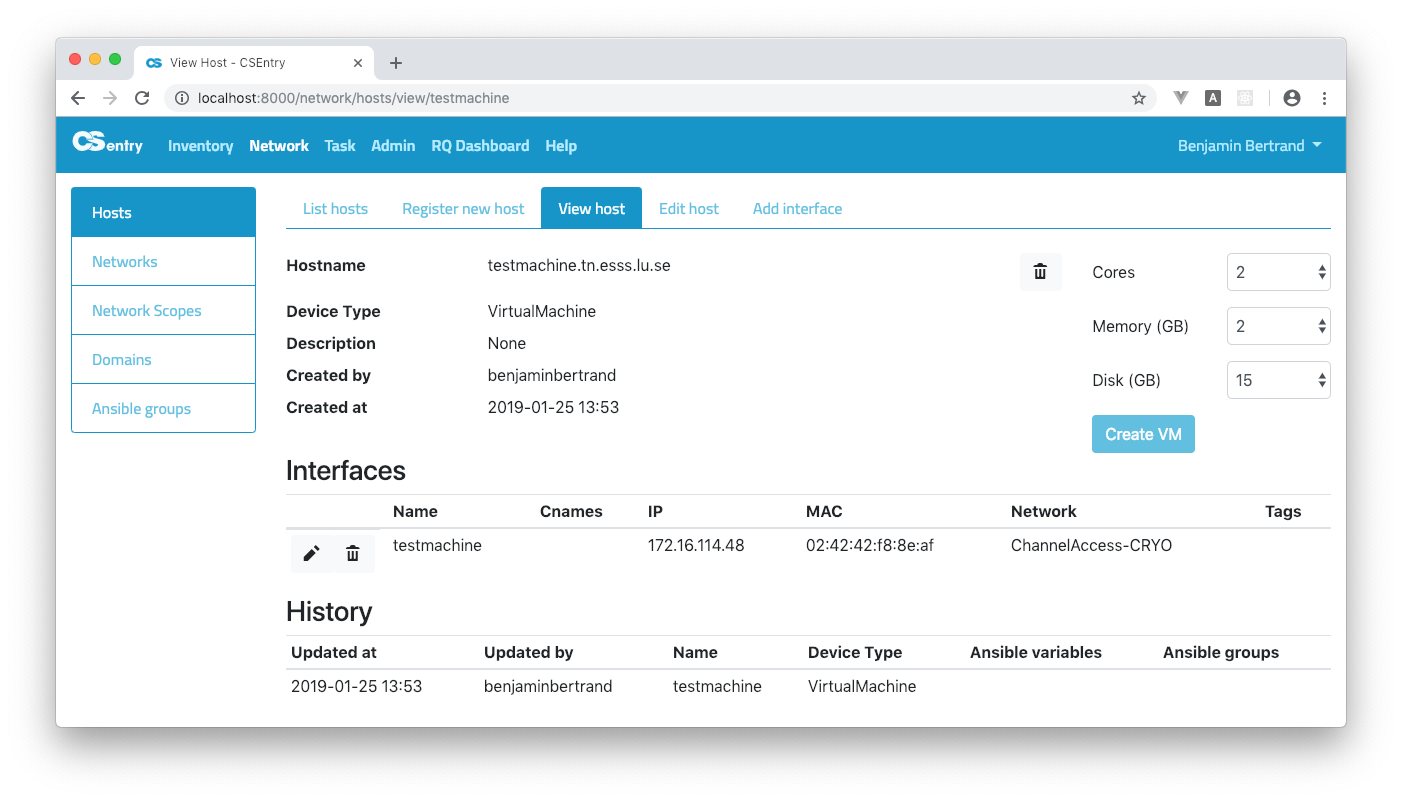Go to Ansible groups in sidebar
Image resolution: width=1402 pixels, height=801 pixels.
point(141,409)
